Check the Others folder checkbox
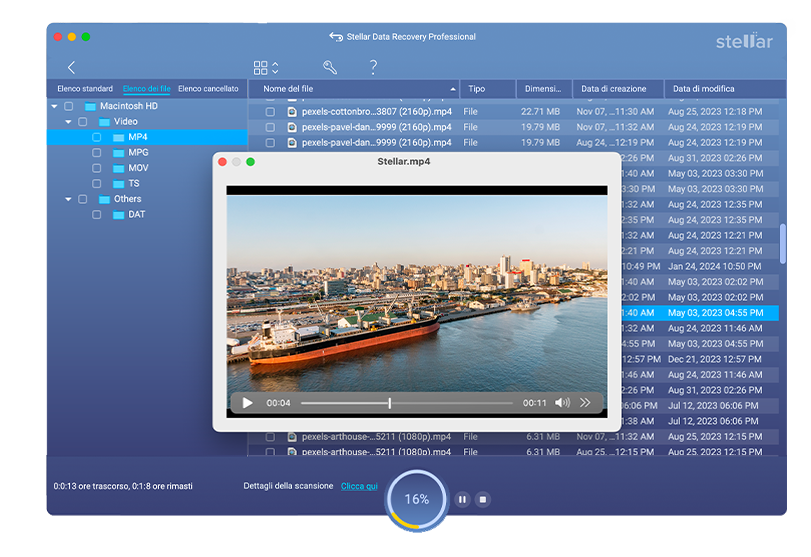The height and width of the screenshot is (557, 811). (x=82, y=200)
